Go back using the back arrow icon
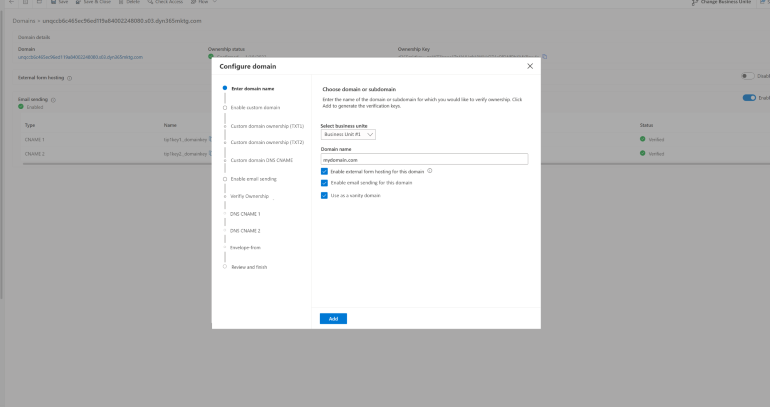Viewport: 770px width, 407px height. [11, 2]
